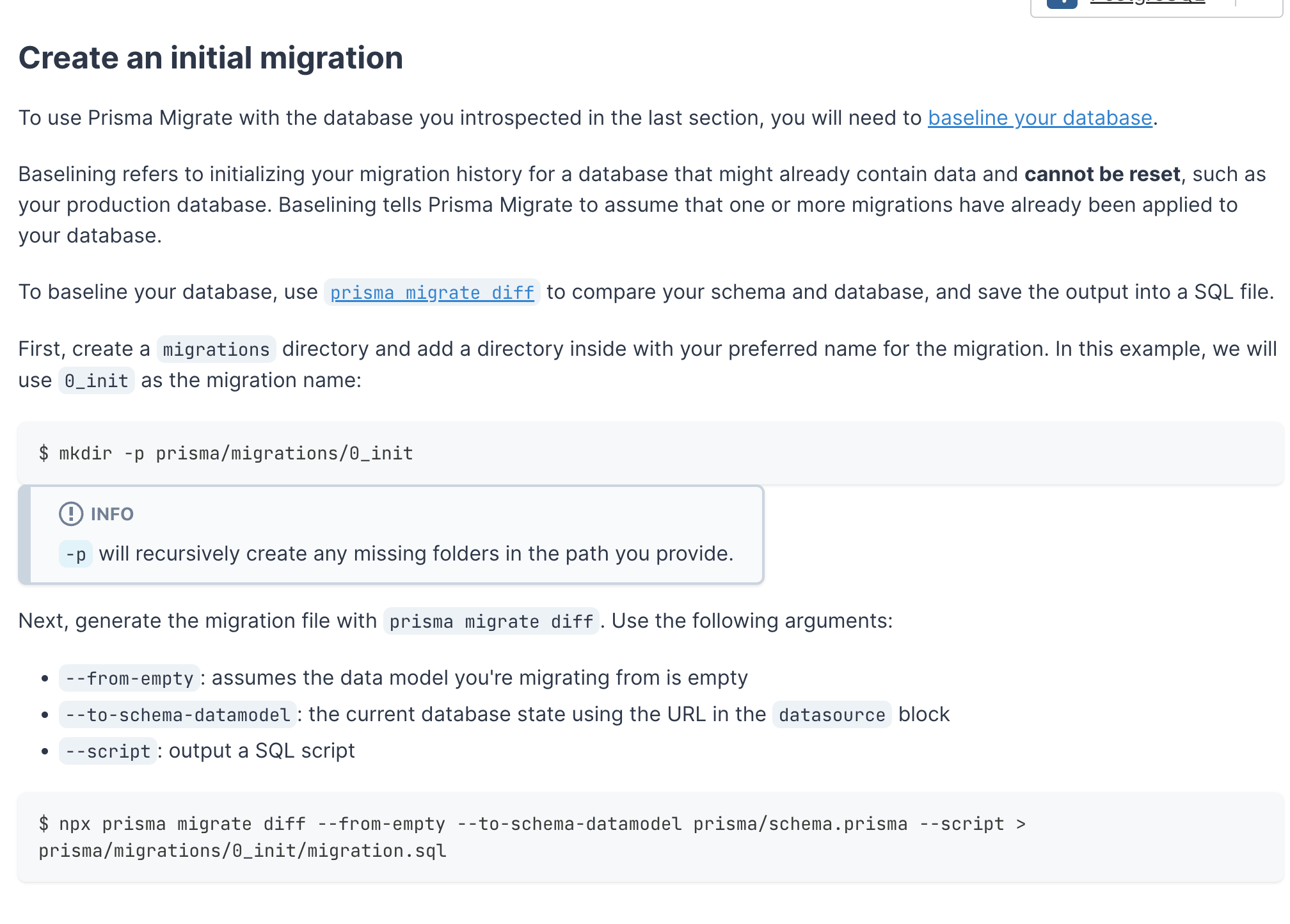Click 'prisma migrate diff' code in 'Next, generate' sentence
This screenshot has width=1290, height=924.
(491, 622)
